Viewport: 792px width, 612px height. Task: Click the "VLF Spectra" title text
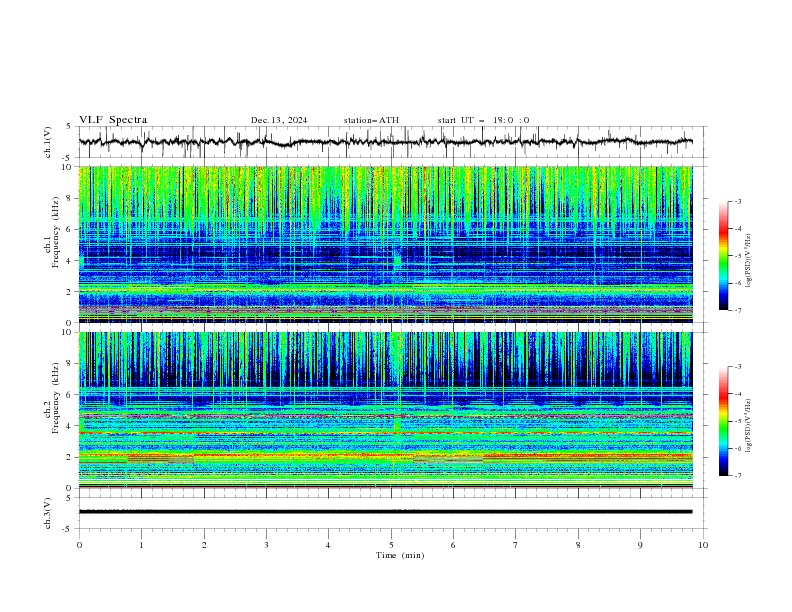tap(113, 120)
